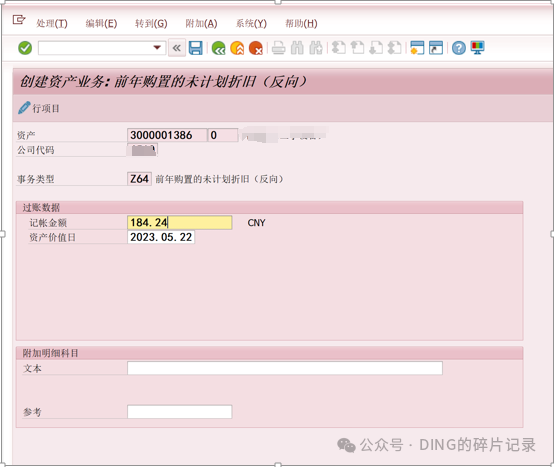Screen dimensions: 554x467
Task: Click the 资产 number field 3000001386
Action: pyautogui.click(x=167, y=135)
